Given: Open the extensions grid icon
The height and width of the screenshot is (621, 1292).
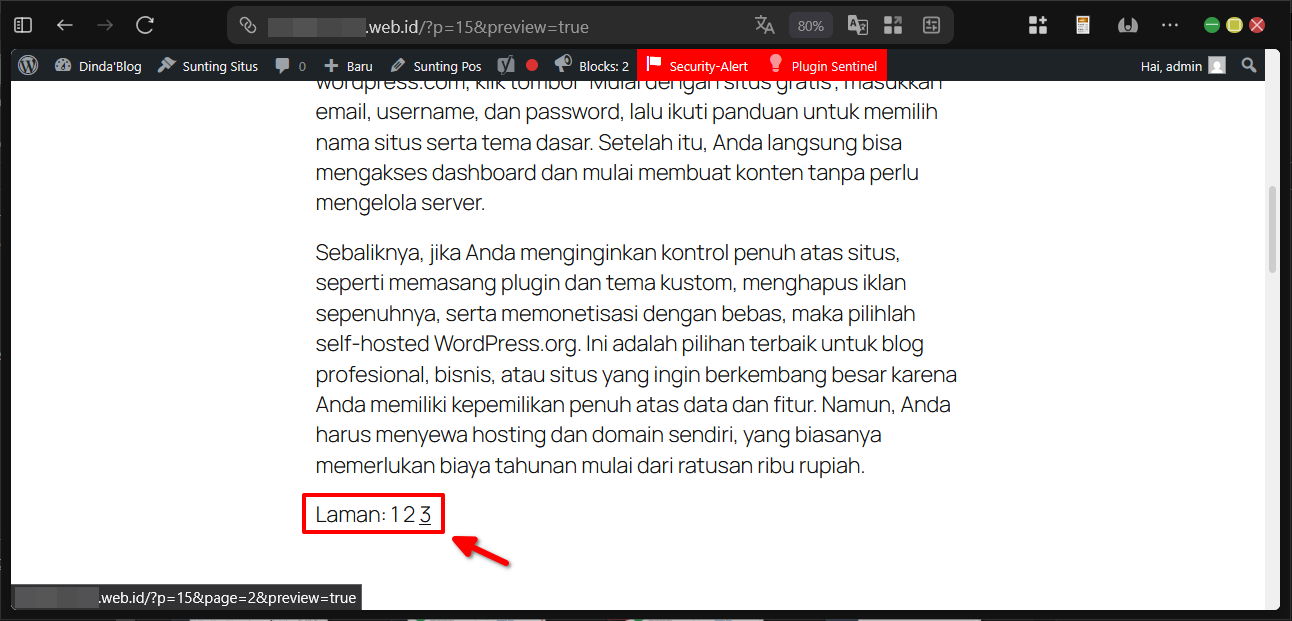Looking at the screenshot, I should tap(1038, 25).
